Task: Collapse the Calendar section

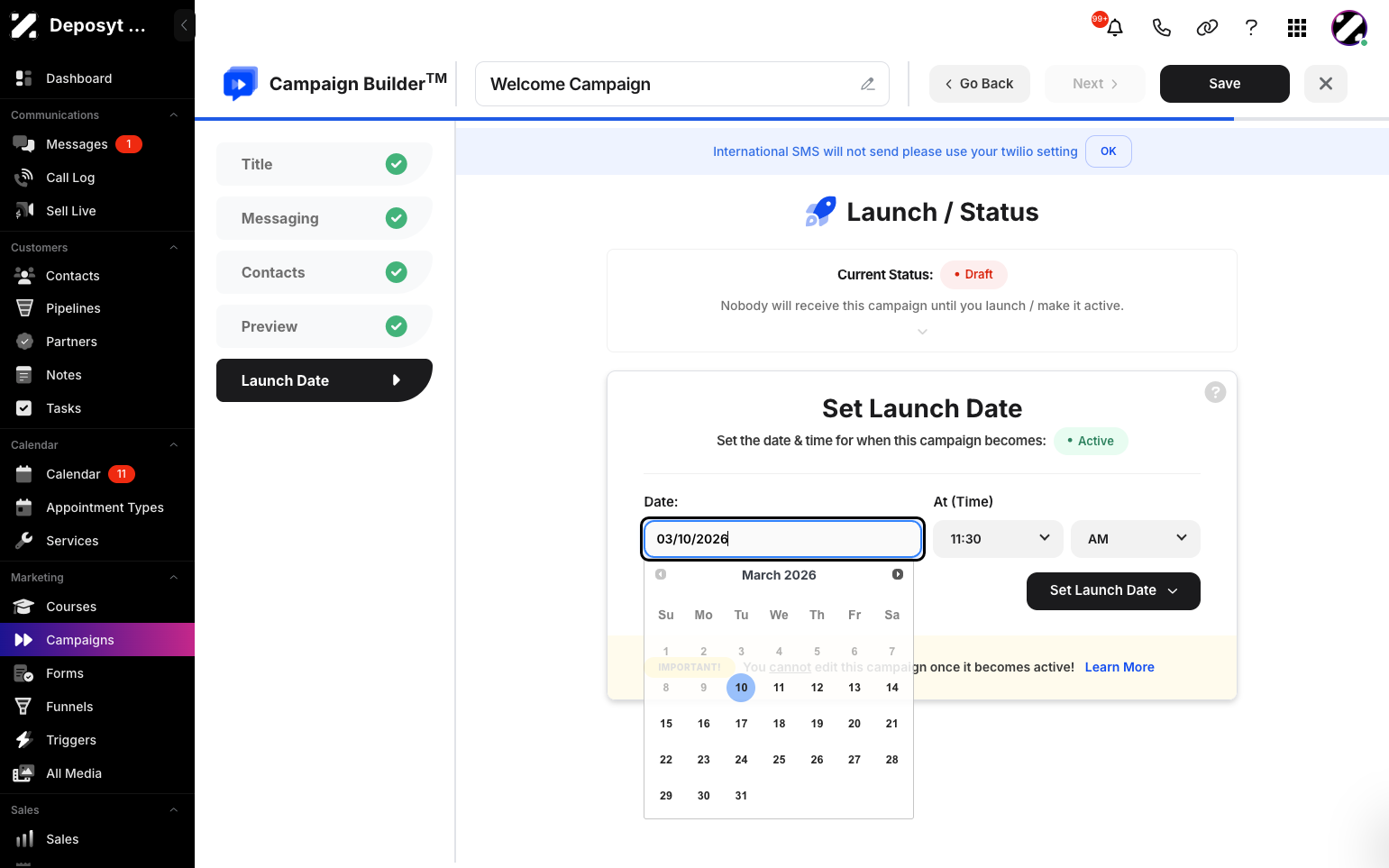Action: (x=174, y=444)
